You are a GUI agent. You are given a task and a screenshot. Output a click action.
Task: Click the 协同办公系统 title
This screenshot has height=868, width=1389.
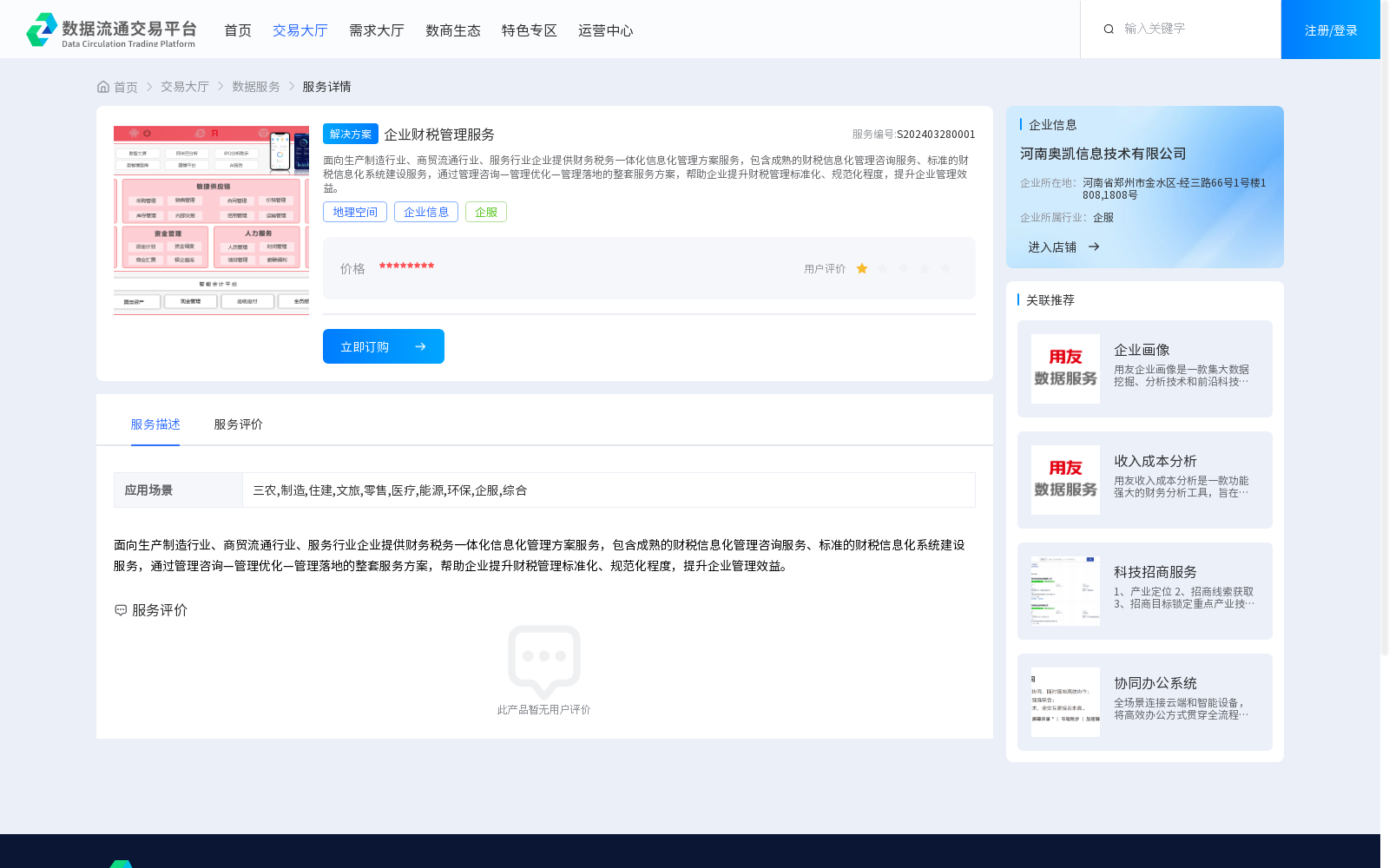tap(1155, 683)
